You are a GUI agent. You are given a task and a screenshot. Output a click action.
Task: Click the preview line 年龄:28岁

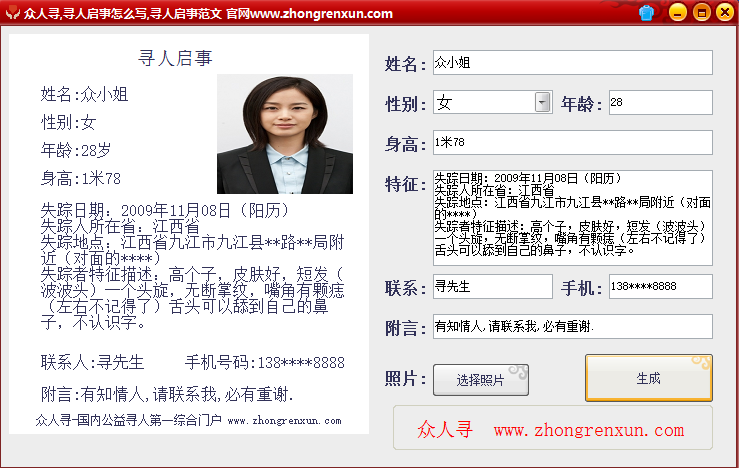pyautogui.click(x=76, y=150)
